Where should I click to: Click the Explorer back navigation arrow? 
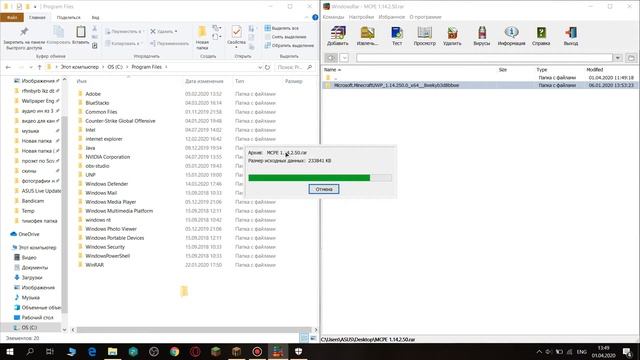8,67
